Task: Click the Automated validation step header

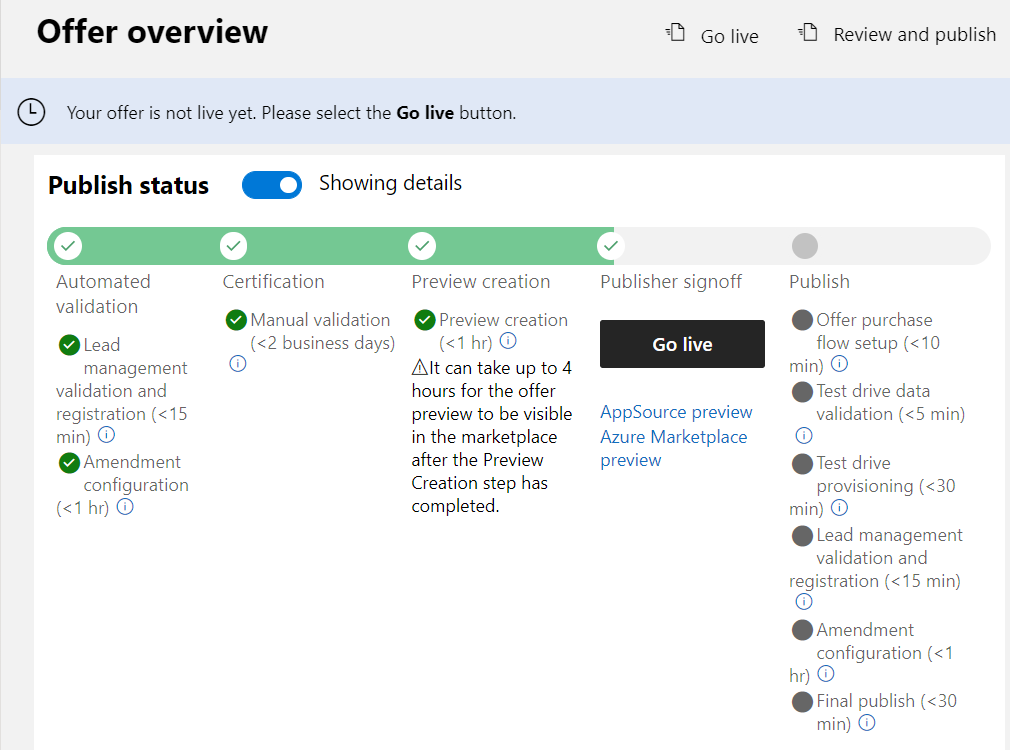Action: [103, 294]
